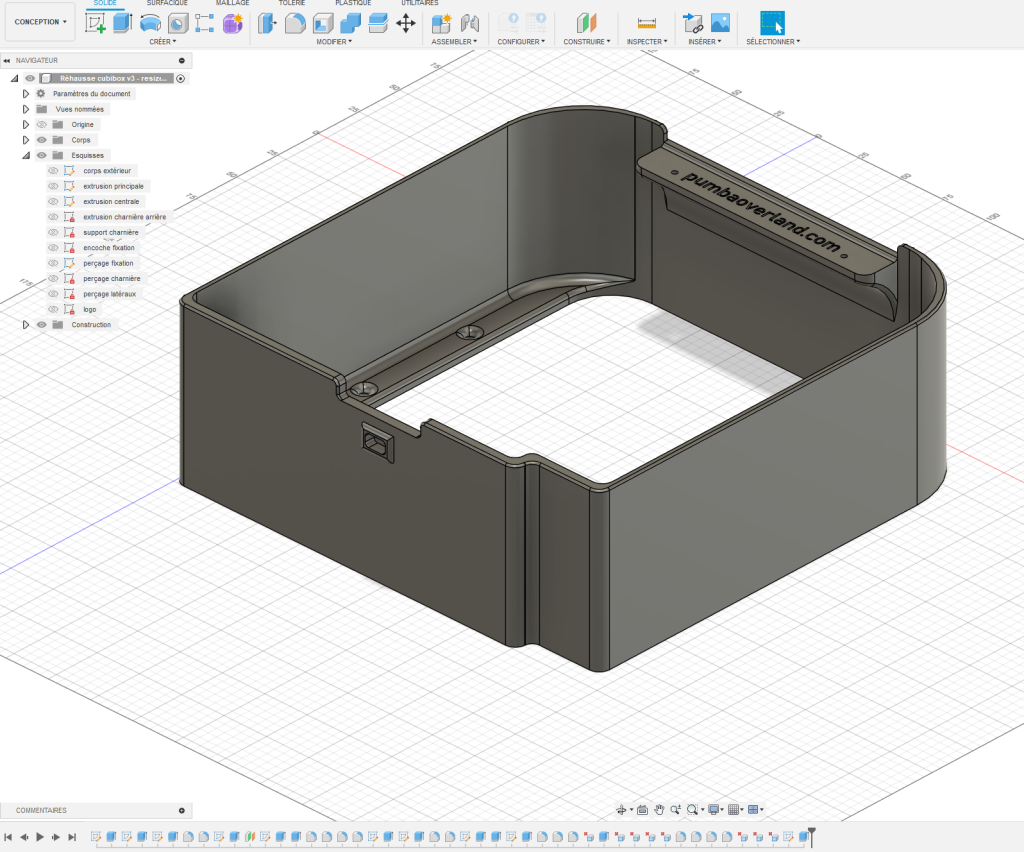The width and height of the screenshot is (1024, 852).
Task: Switch to the TÔLERIE tab
Action: (x=292, y=3)
